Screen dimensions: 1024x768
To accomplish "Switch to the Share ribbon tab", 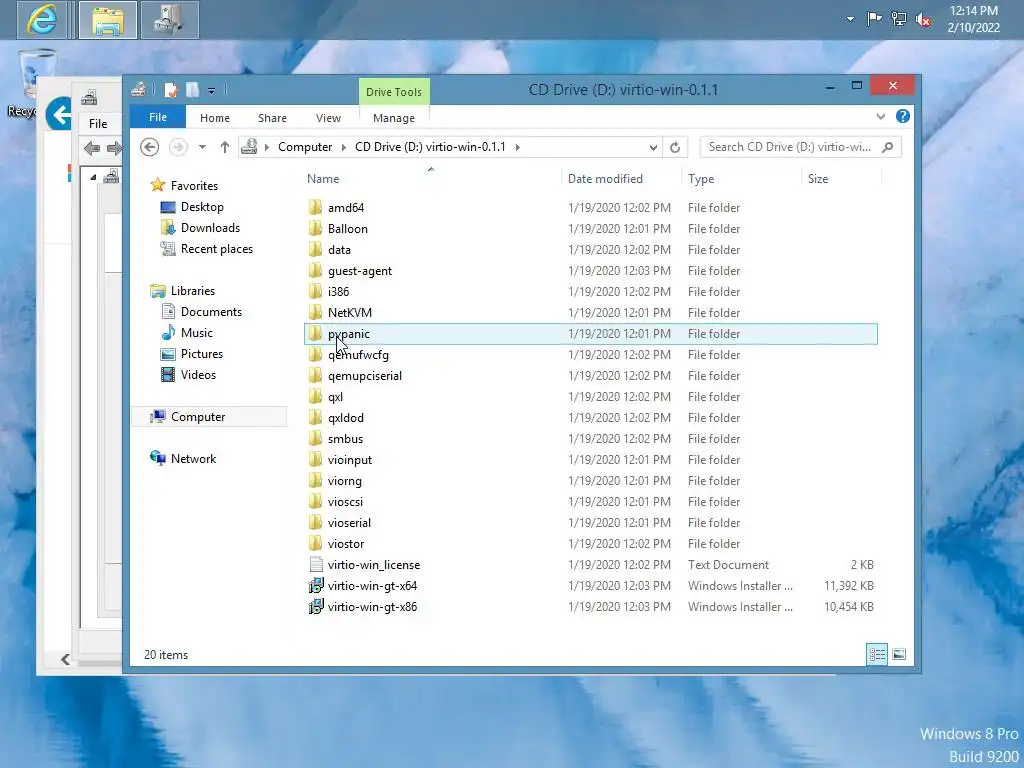I will click(x=272, y=118).
